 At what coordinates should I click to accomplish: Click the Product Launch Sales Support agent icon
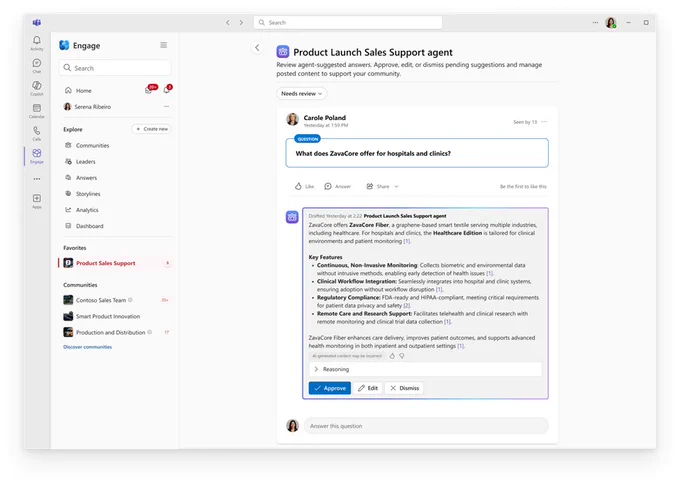click(x=283, y=52)
